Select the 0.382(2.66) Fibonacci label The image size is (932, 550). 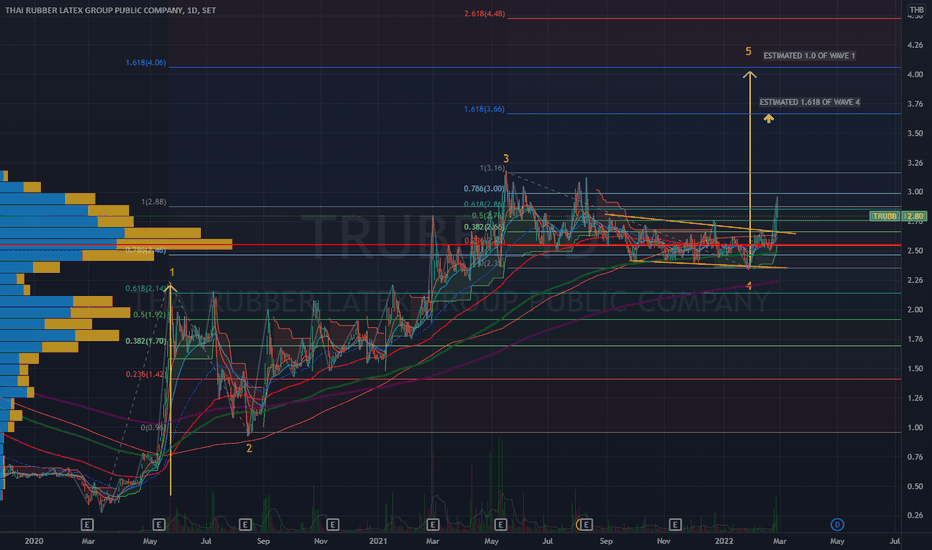[x=484, y=227]
